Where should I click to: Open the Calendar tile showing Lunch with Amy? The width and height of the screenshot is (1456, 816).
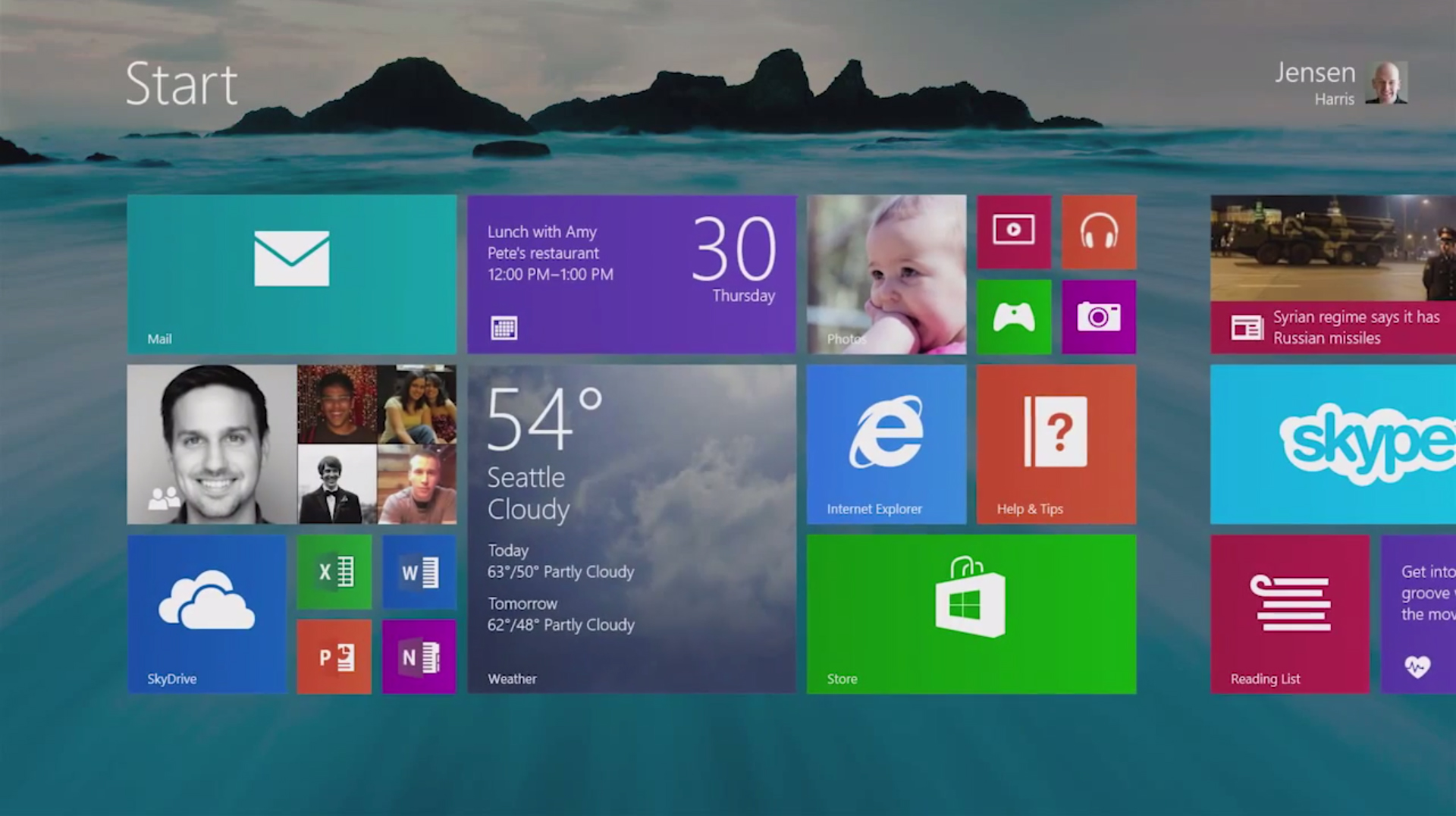(632, 274)
